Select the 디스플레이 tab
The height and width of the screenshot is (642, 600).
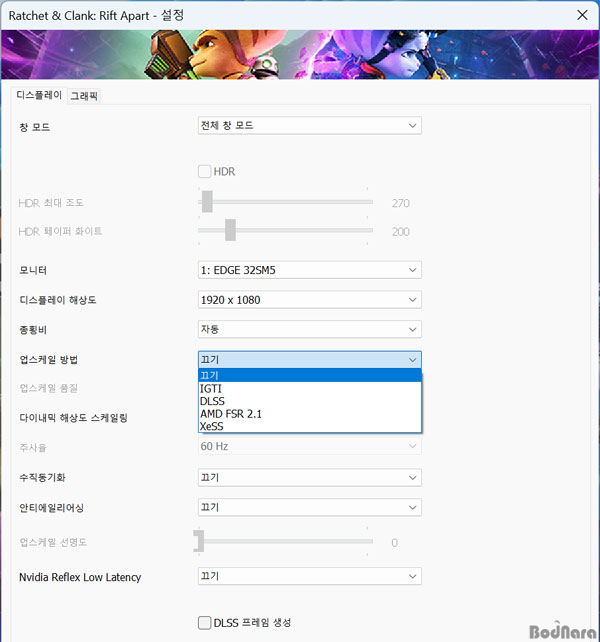coord(39,95)
